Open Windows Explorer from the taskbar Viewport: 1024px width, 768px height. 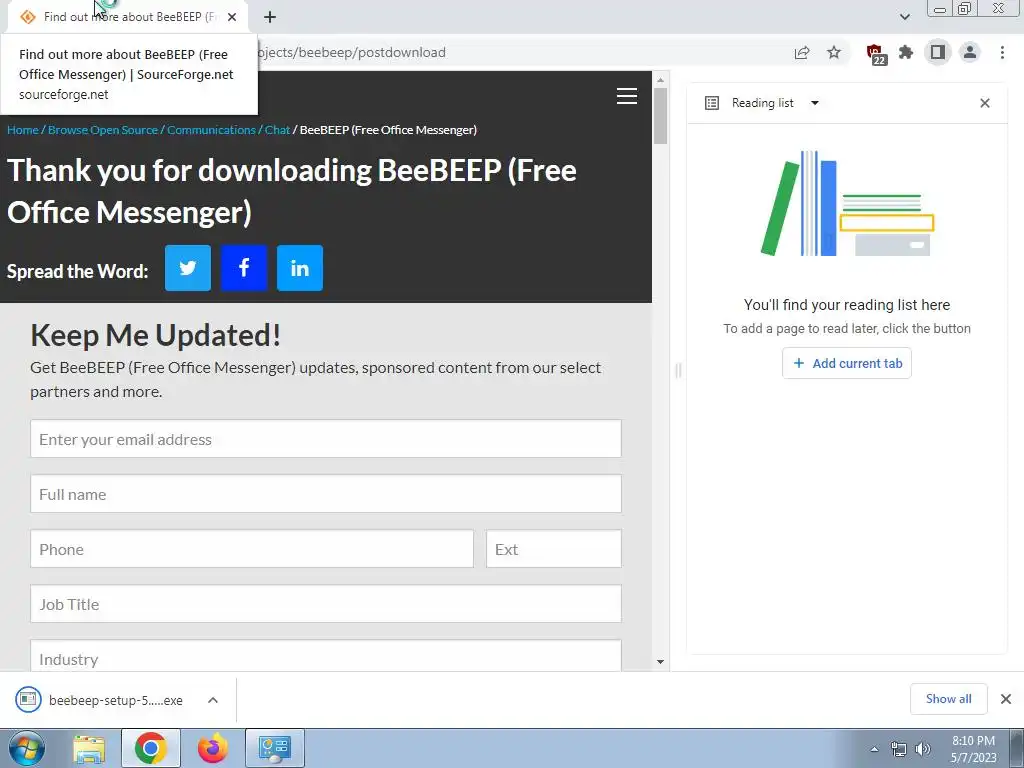click(89, 748)
